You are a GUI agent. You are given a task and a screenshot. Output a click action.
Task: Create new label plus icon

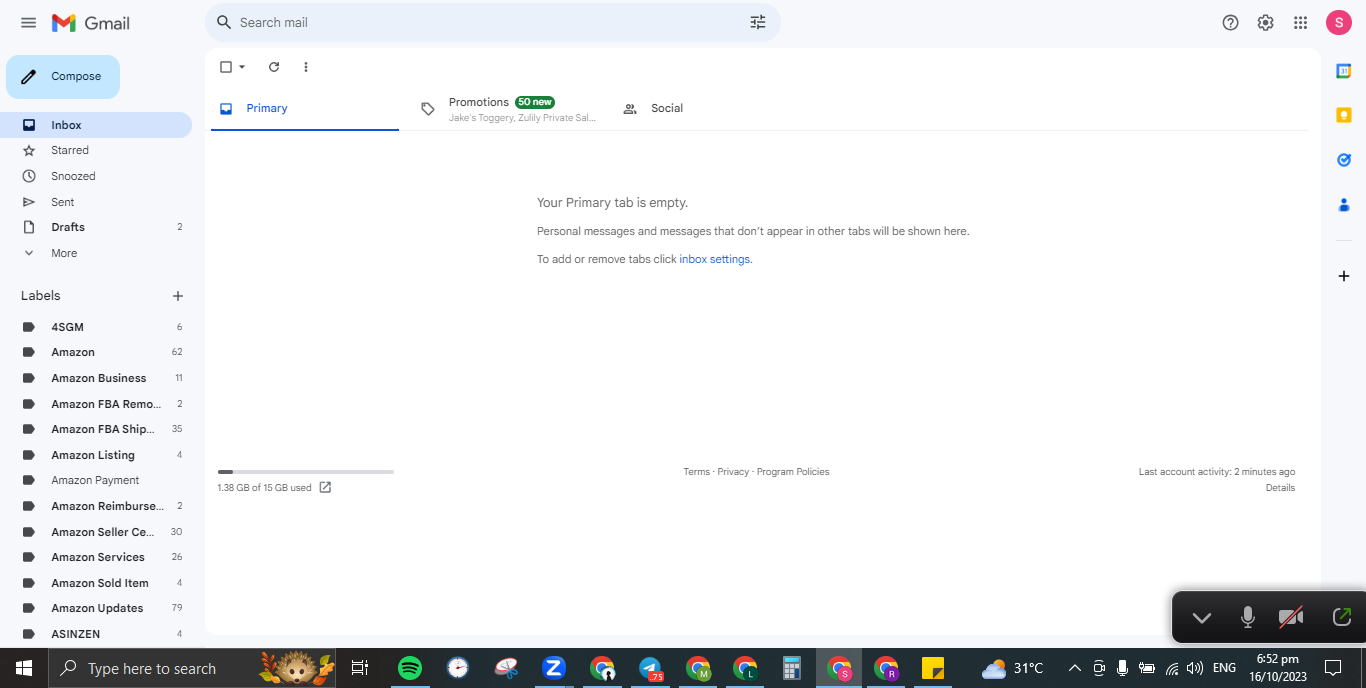point(178,296)
